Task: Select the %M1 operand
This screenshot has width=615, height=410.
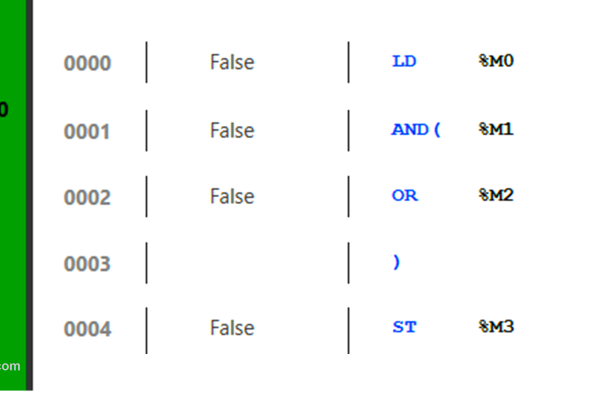Action: (496, 129)
